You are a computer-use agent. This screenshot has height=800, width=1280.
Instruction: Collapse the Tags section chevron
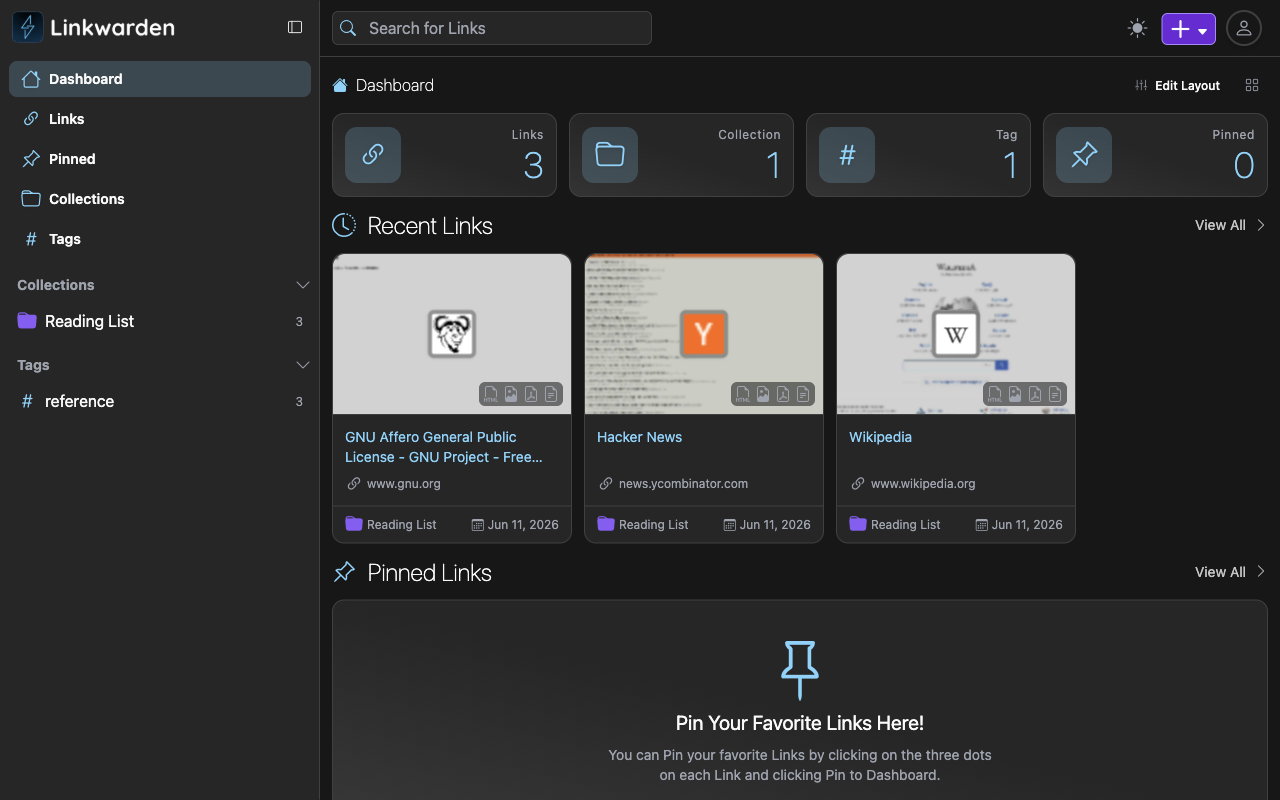(x=303, y=365)
